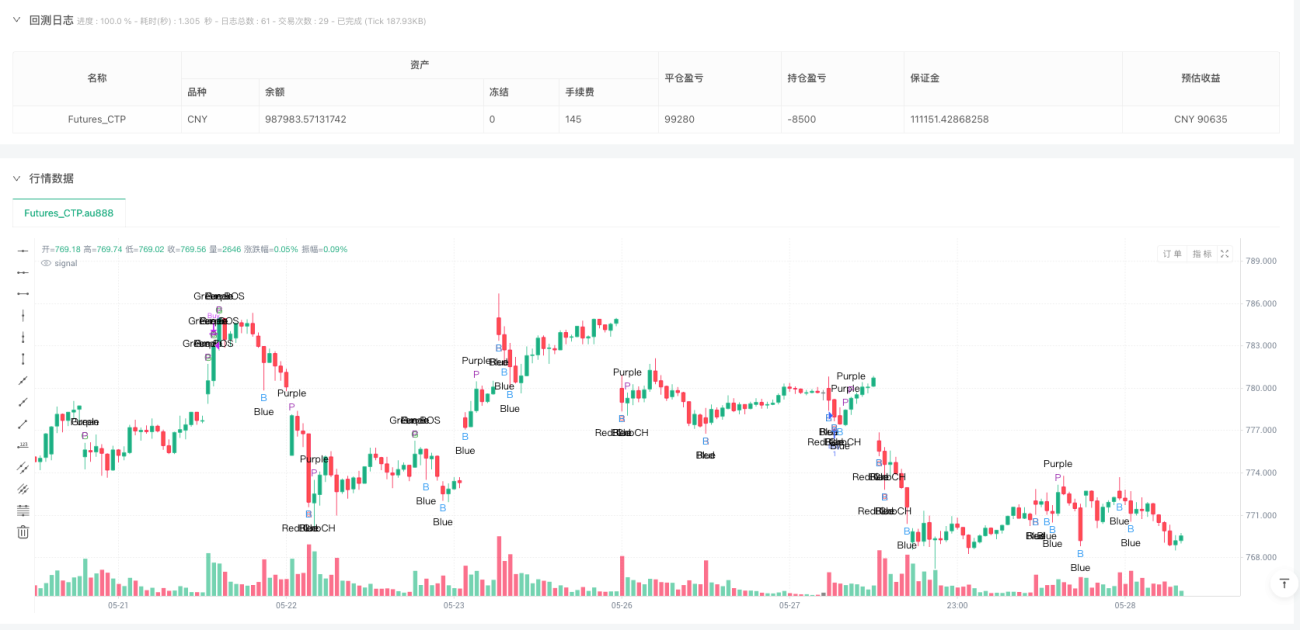Select the horizontal segment drawing tool
The image size is (1300, 630).
pyautogui.click(x=23, y=294)
